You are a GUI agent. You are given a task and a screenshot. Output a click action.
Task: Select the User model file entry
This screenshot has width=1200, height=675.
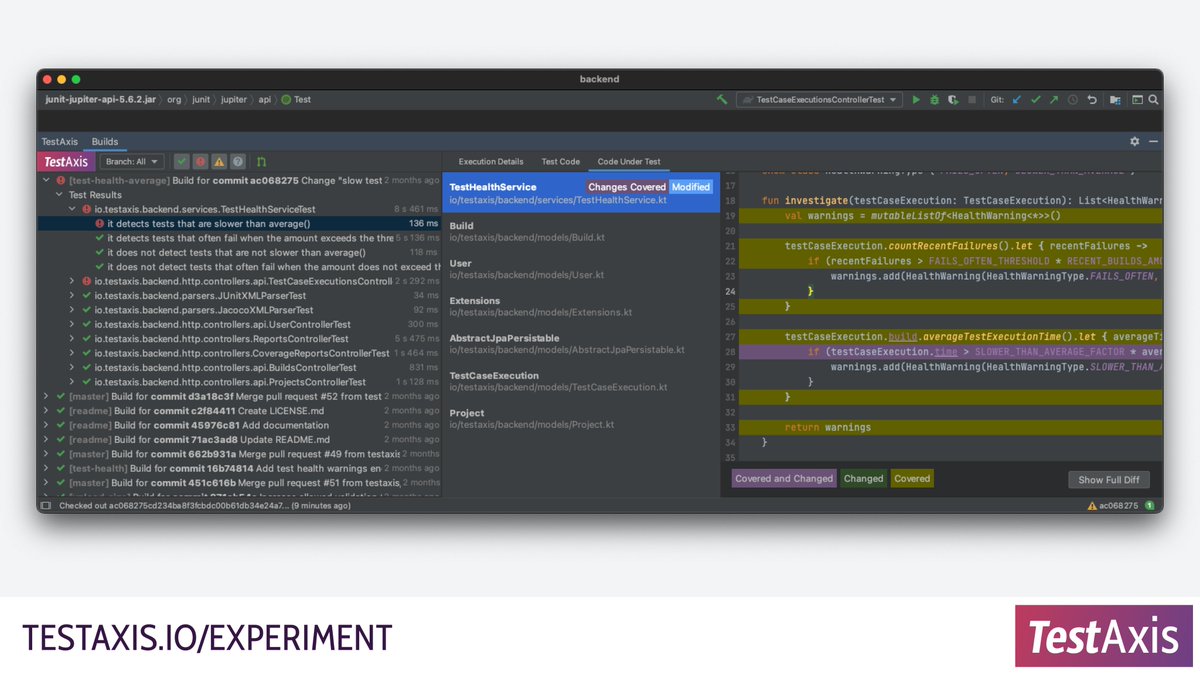click(581, 269)
